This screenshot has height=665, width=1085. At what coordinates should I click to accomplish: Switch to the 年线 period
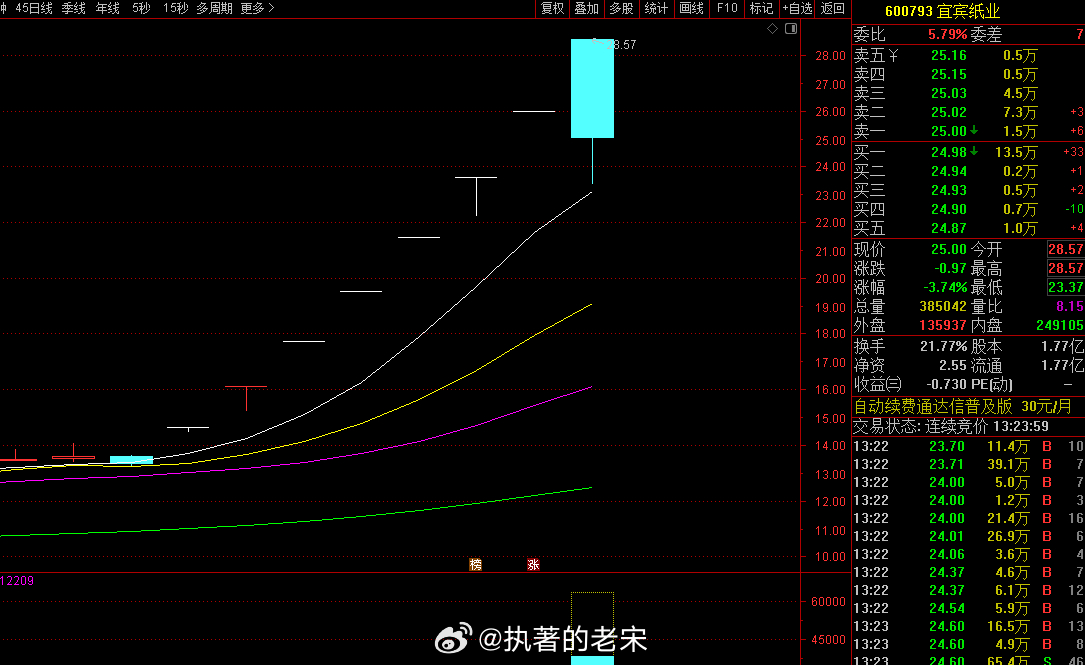(107, 8)
